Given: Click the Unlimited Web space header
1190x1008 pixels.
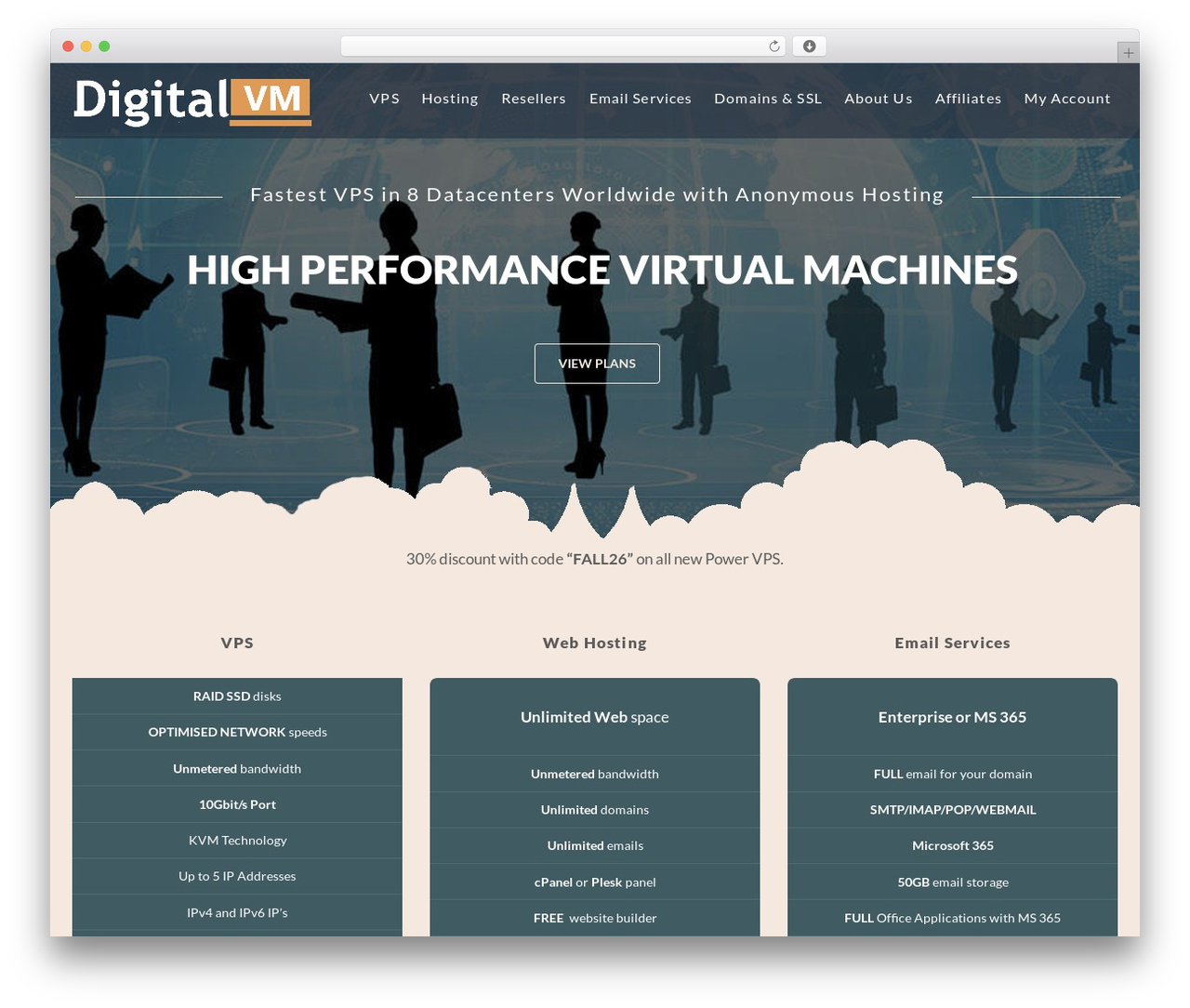Looking at the screenshot, I should (x=595, y=717).
